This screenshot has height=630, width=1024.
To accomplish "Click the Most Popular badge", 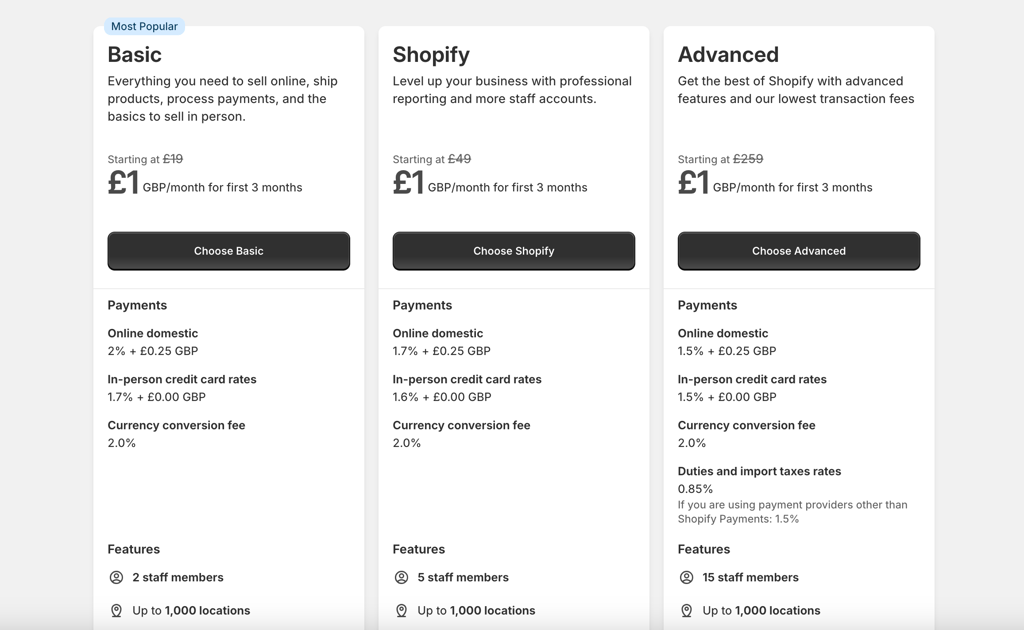I will 144,26.
